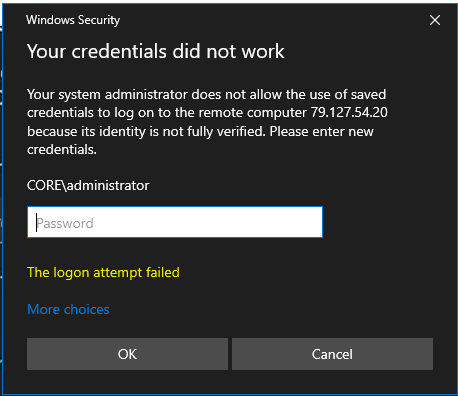Close the Windows Security dialog

click(x=435, y=20)
